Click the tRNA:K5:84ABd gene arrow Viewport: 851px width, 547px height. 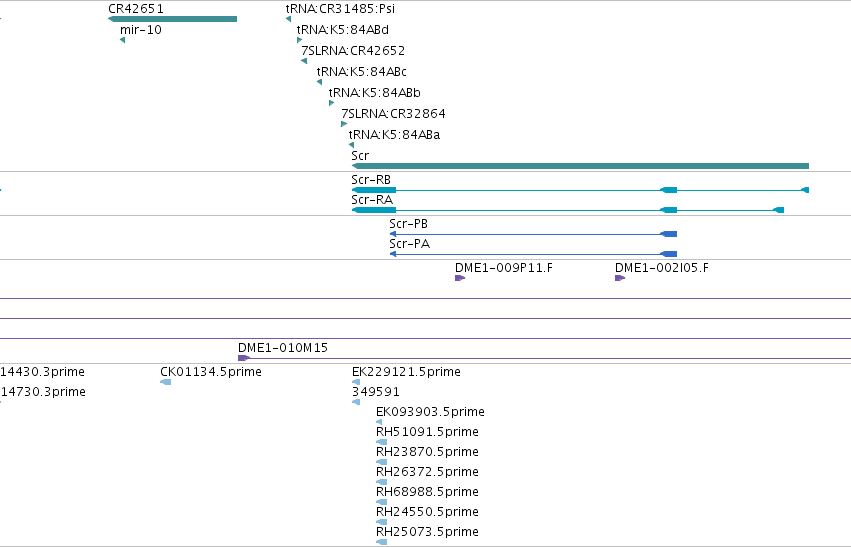point(300,40)
